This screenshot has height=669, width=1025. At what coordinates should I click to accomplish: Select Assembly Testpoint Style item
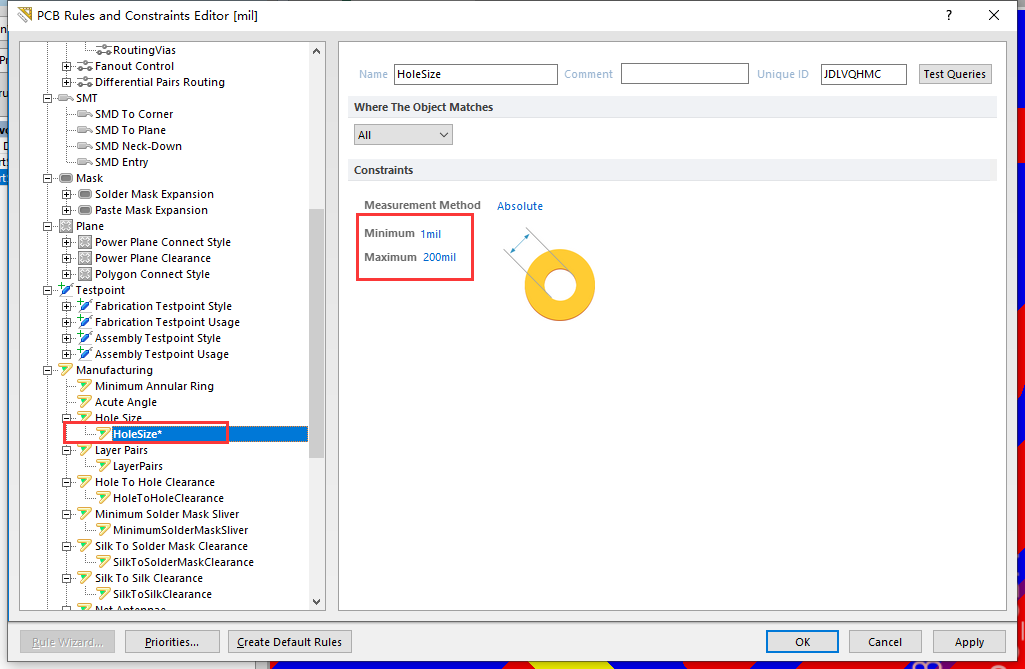point(158,338)
